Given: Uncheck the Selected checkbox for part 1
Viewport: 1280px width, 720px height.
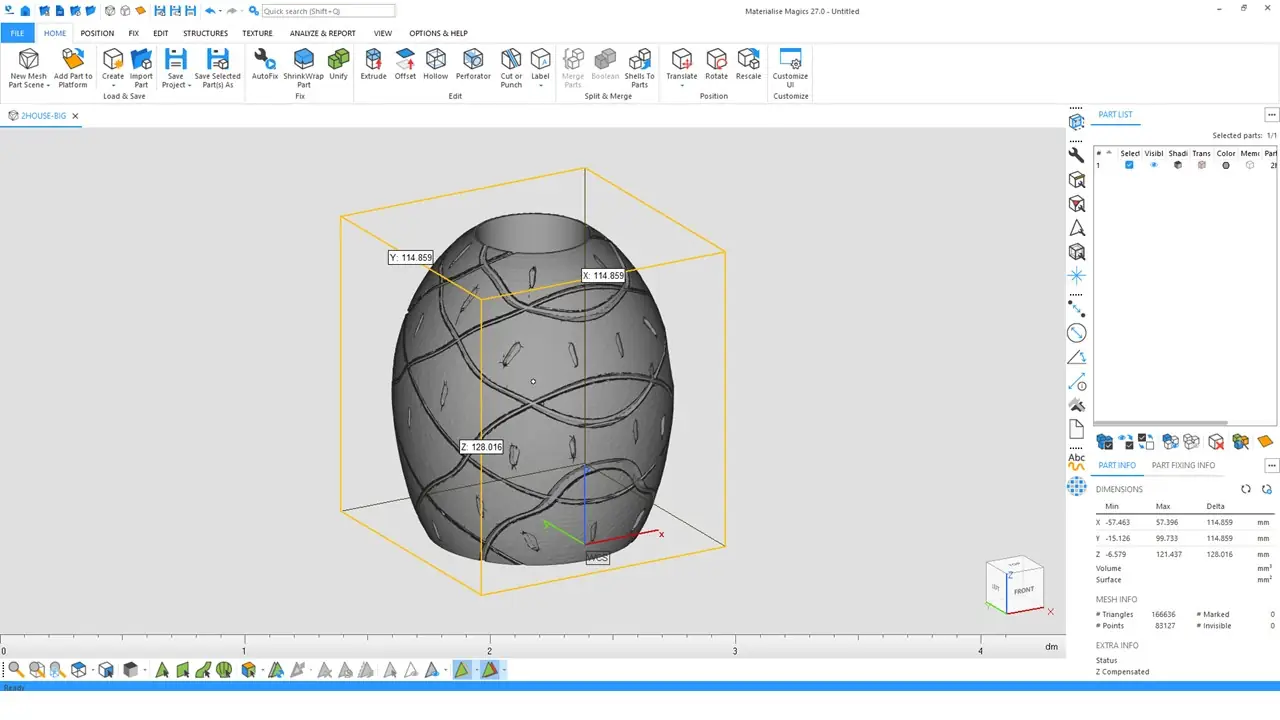Looking at the screenshot, I should (x=1129, y=165).
